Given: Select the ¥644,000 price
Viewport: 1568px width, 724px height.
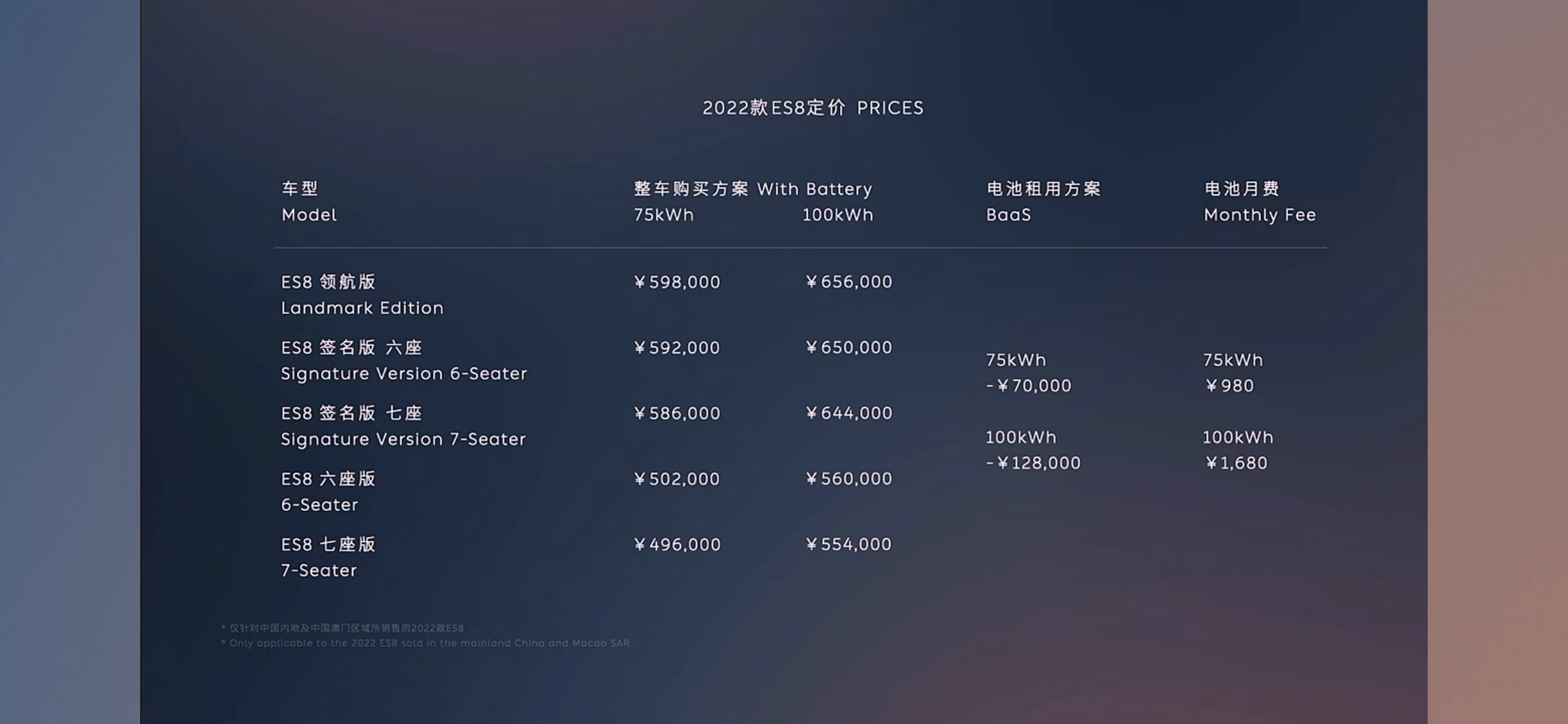Looking at the screenshot, I should coord(849,413).
